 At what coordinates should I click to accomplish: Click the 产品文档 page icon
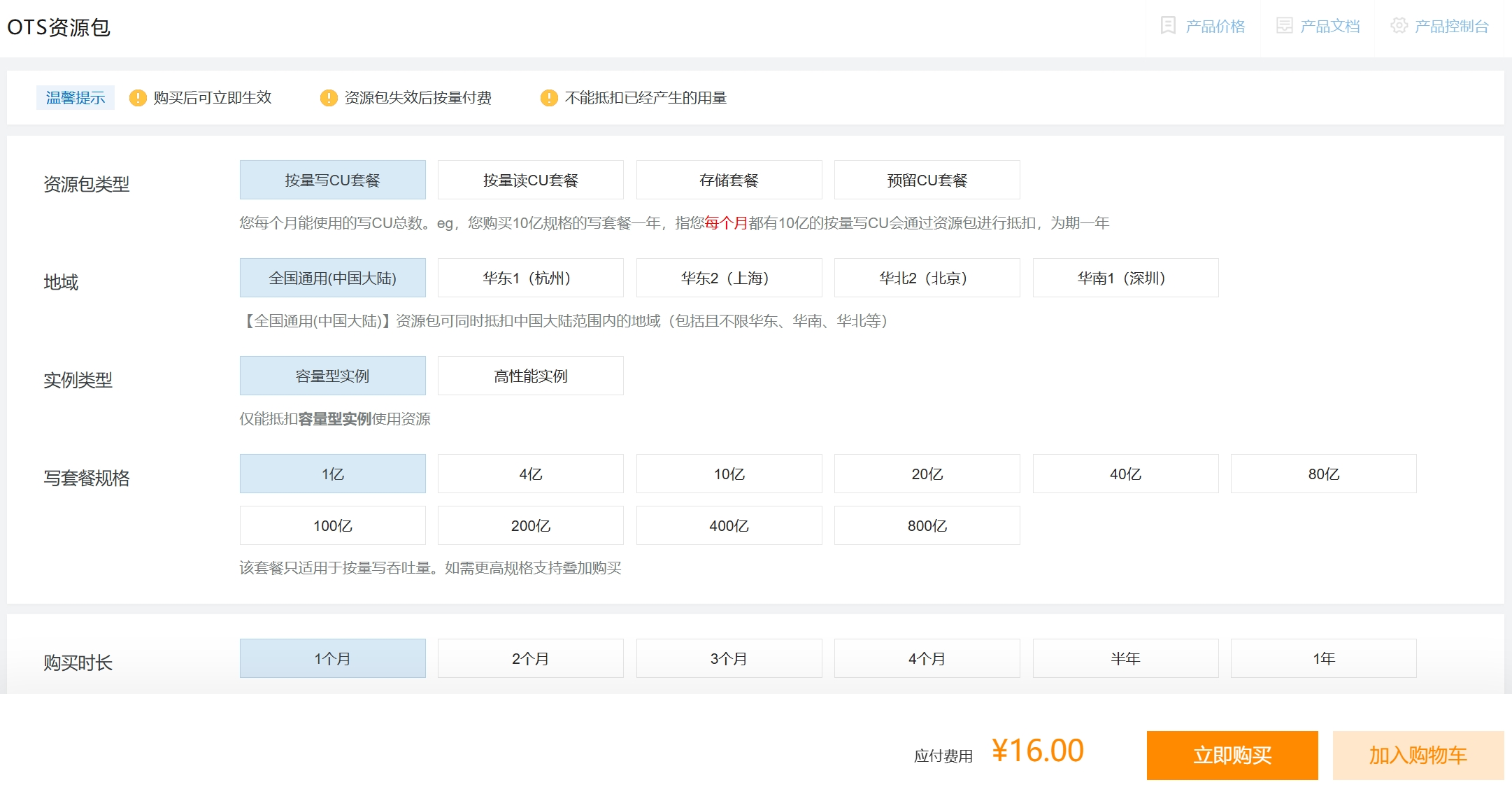[x=1284, y=26]
